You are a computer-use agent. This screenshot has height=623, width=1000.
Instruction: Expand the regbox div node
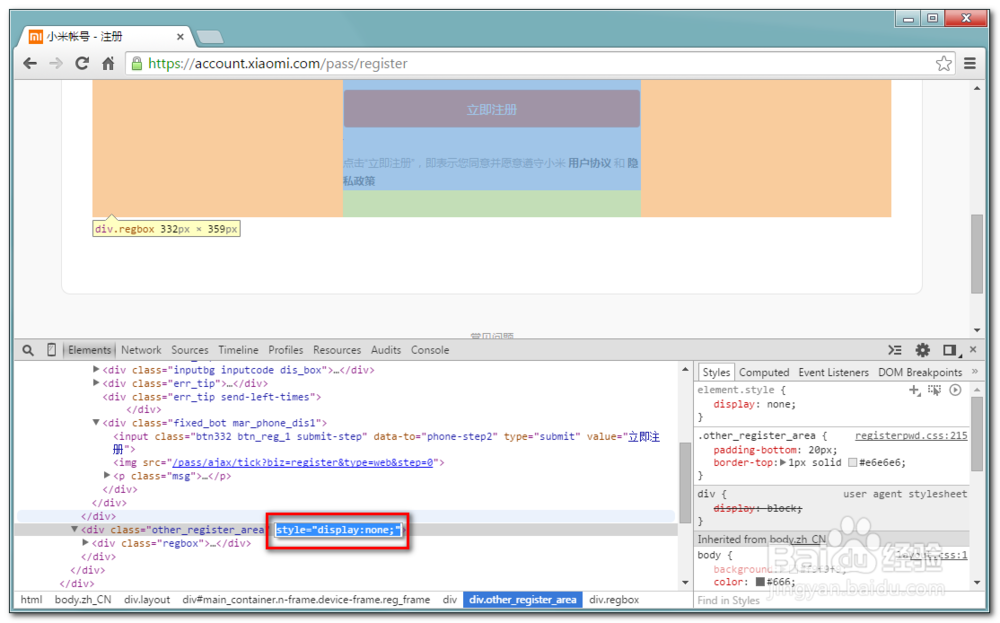[x=85, y=542]
